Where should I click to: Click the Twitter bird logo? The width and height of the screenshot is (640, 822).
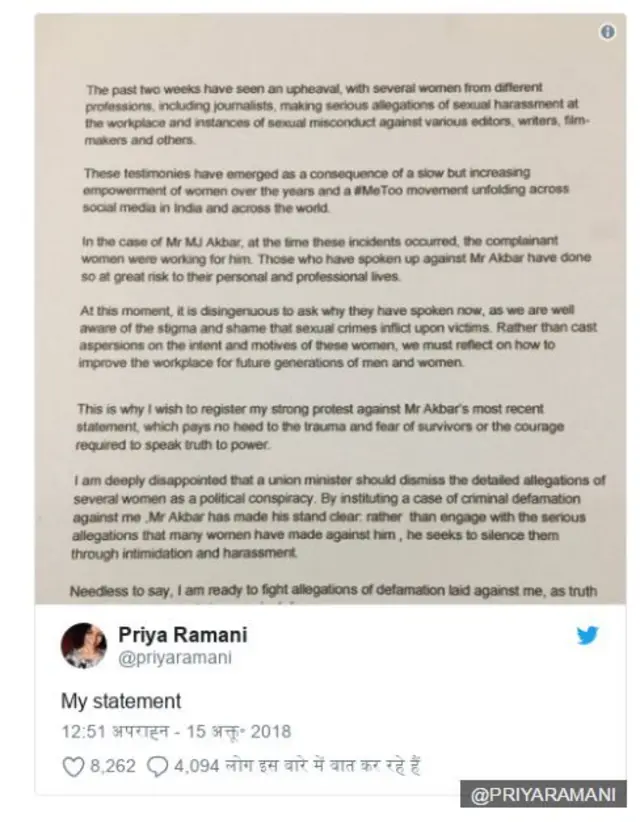(x=587, y=636)
